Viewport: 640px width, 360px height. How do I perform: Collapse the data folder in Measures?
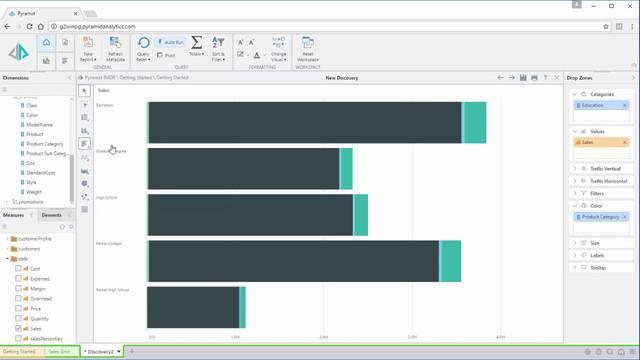[x=7, y=259]
